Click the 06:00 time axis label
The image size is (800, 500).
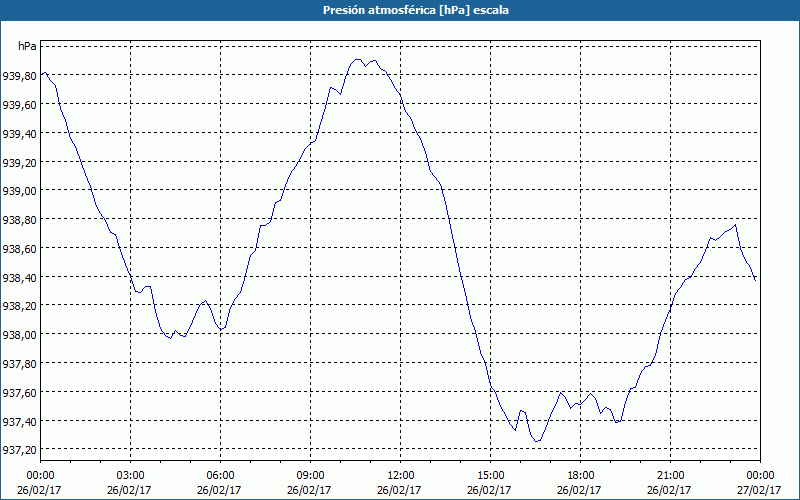220,476
